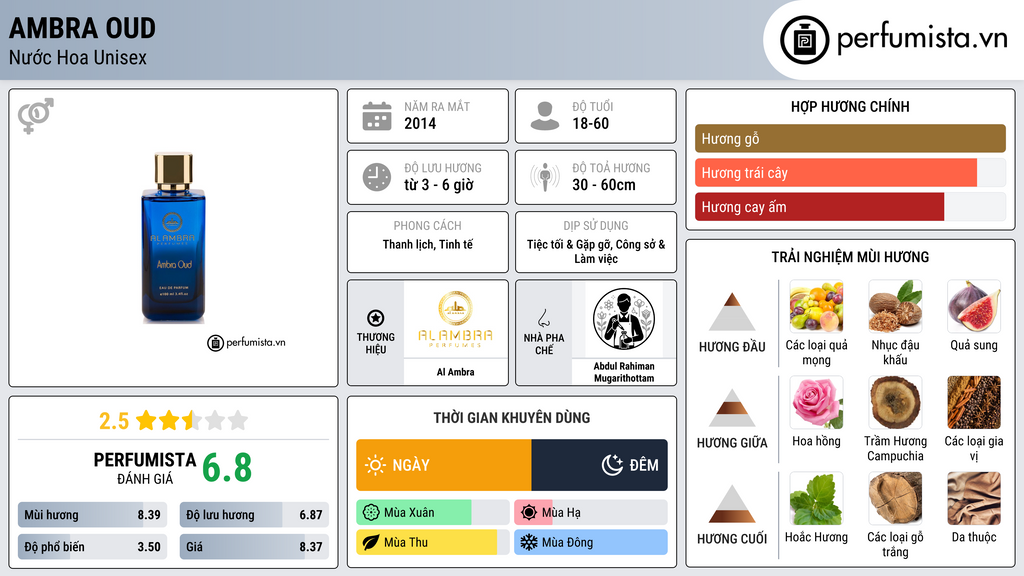
Task: Click the unisex gender symbol icon
Action: point(36,116)
